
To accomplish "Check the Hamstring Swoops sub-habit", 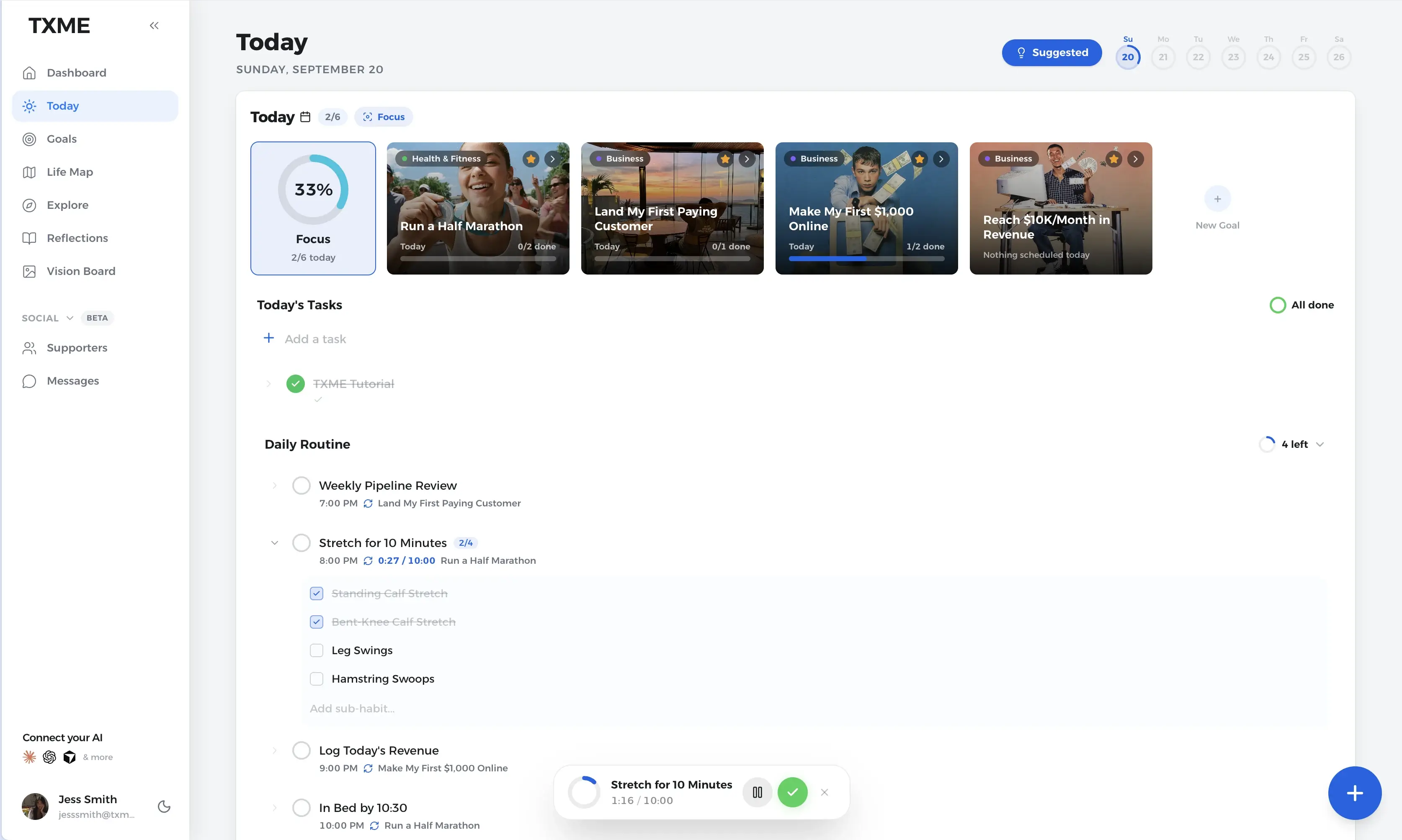I will (317, 678).
